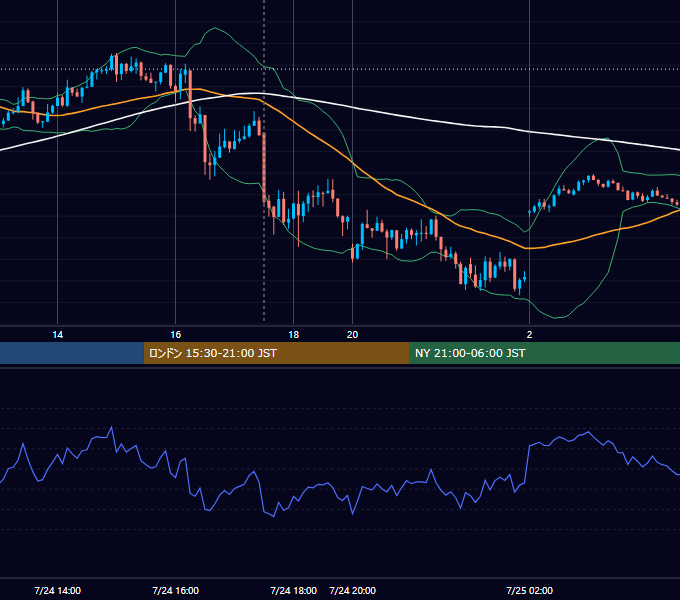
Task: Select the 18 hour axis label
Action: click(x=294, y=335)
